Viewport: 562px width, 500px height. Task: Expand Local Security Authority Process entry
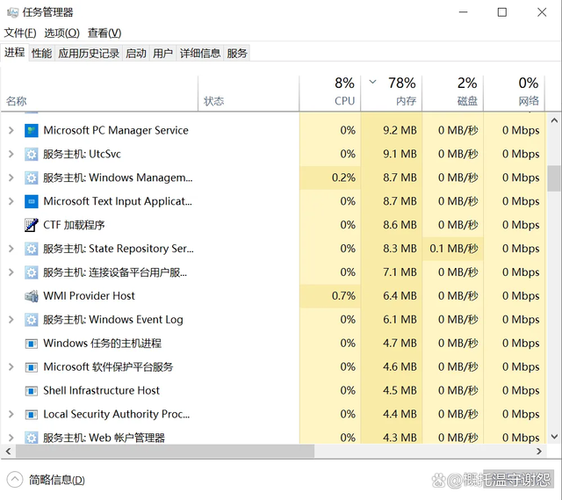point(11,414)
